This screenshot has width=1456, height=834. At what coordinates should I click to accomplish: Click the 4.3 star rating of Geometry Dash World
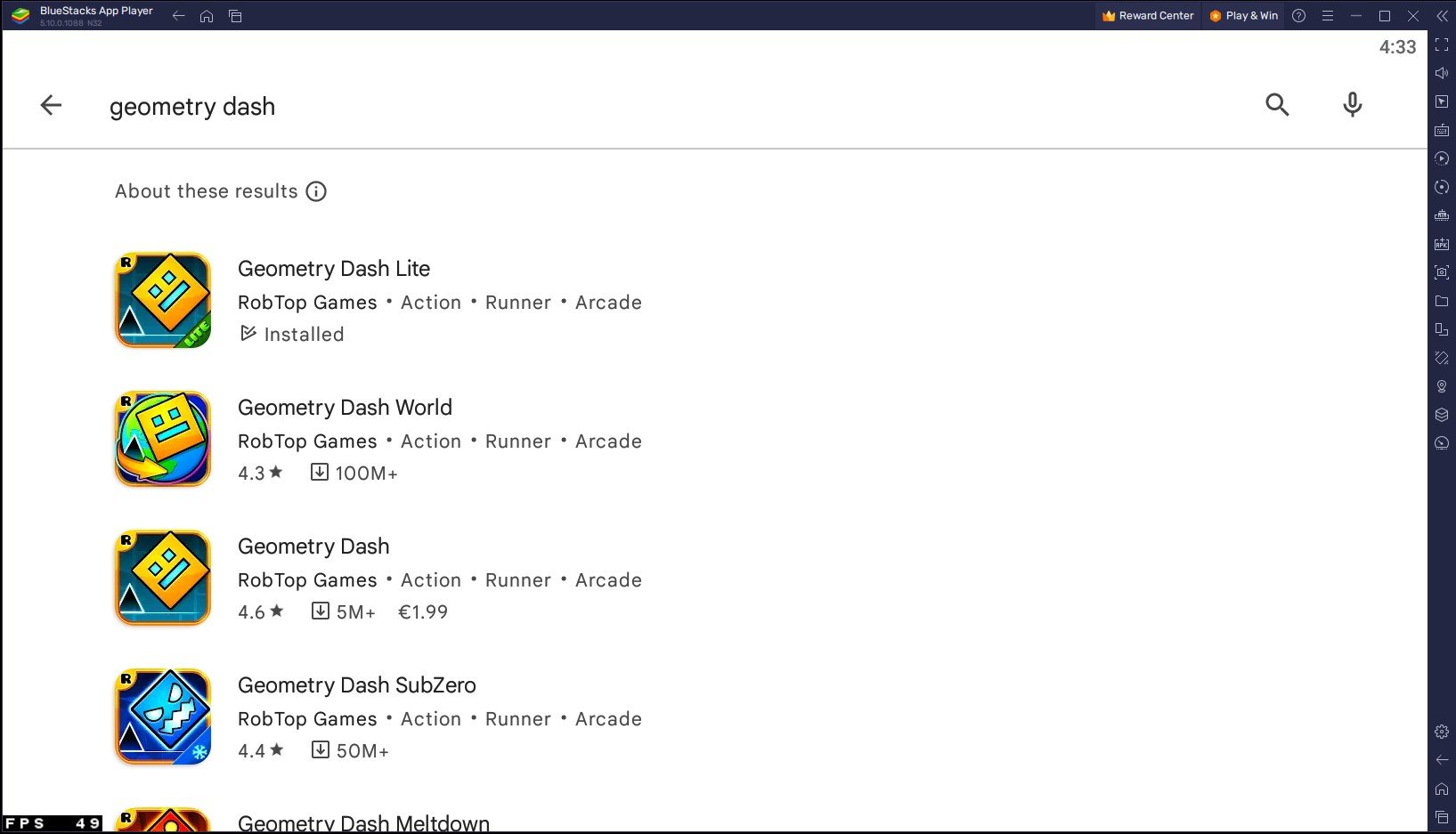260,474
